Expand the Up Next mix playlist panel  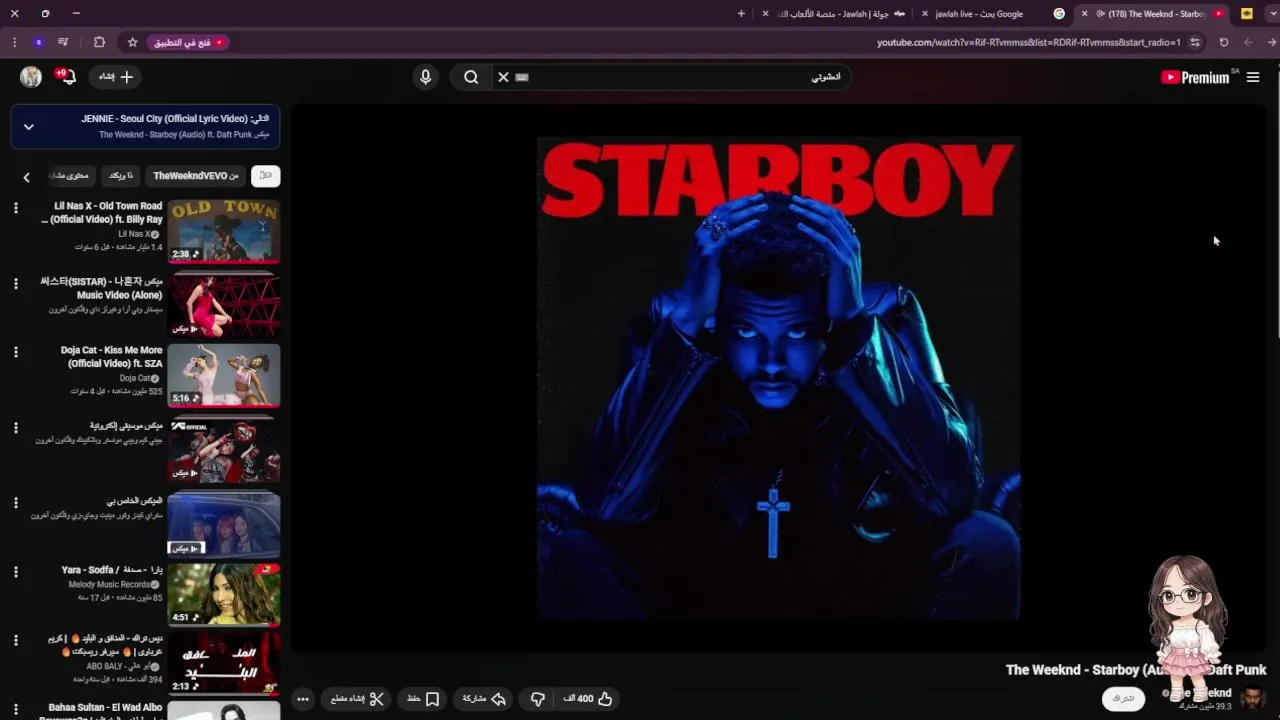[29, 127]
